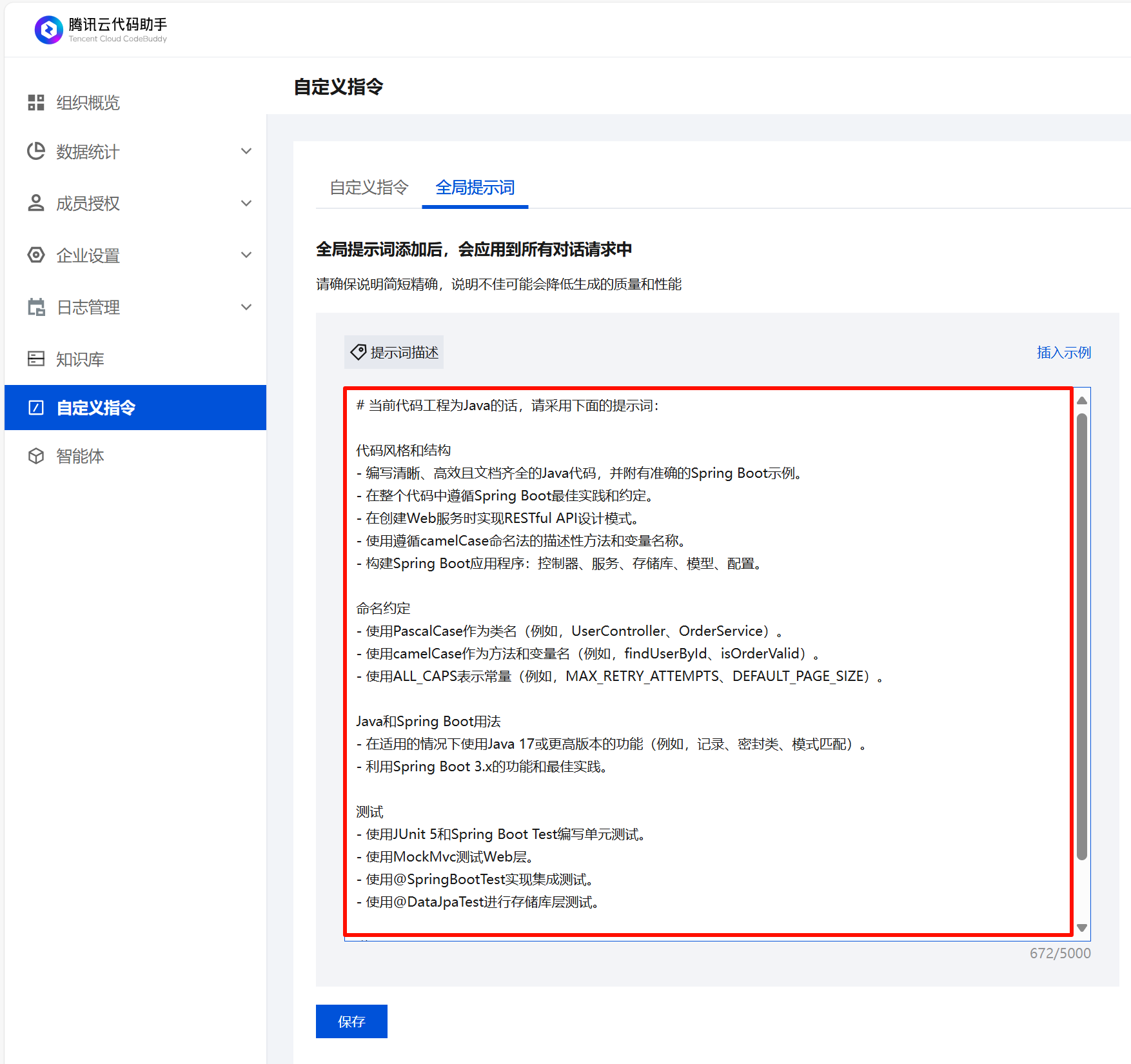Click the 知识库 sidebar icon
1131x1064 pixels.
[x=36, y=359]
